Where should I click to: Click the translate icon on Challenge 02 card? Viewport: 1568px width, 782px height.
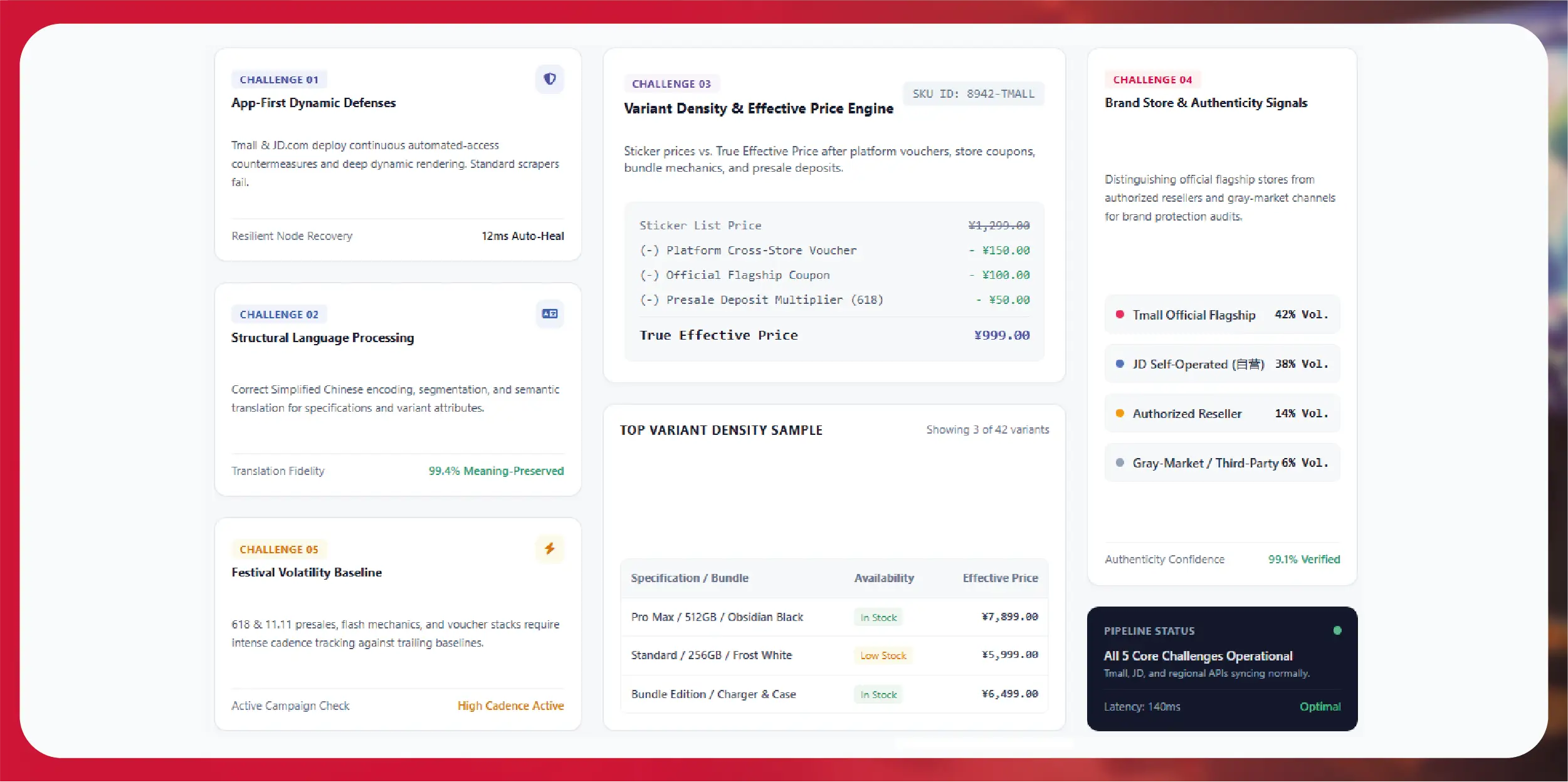click(550, 314)
